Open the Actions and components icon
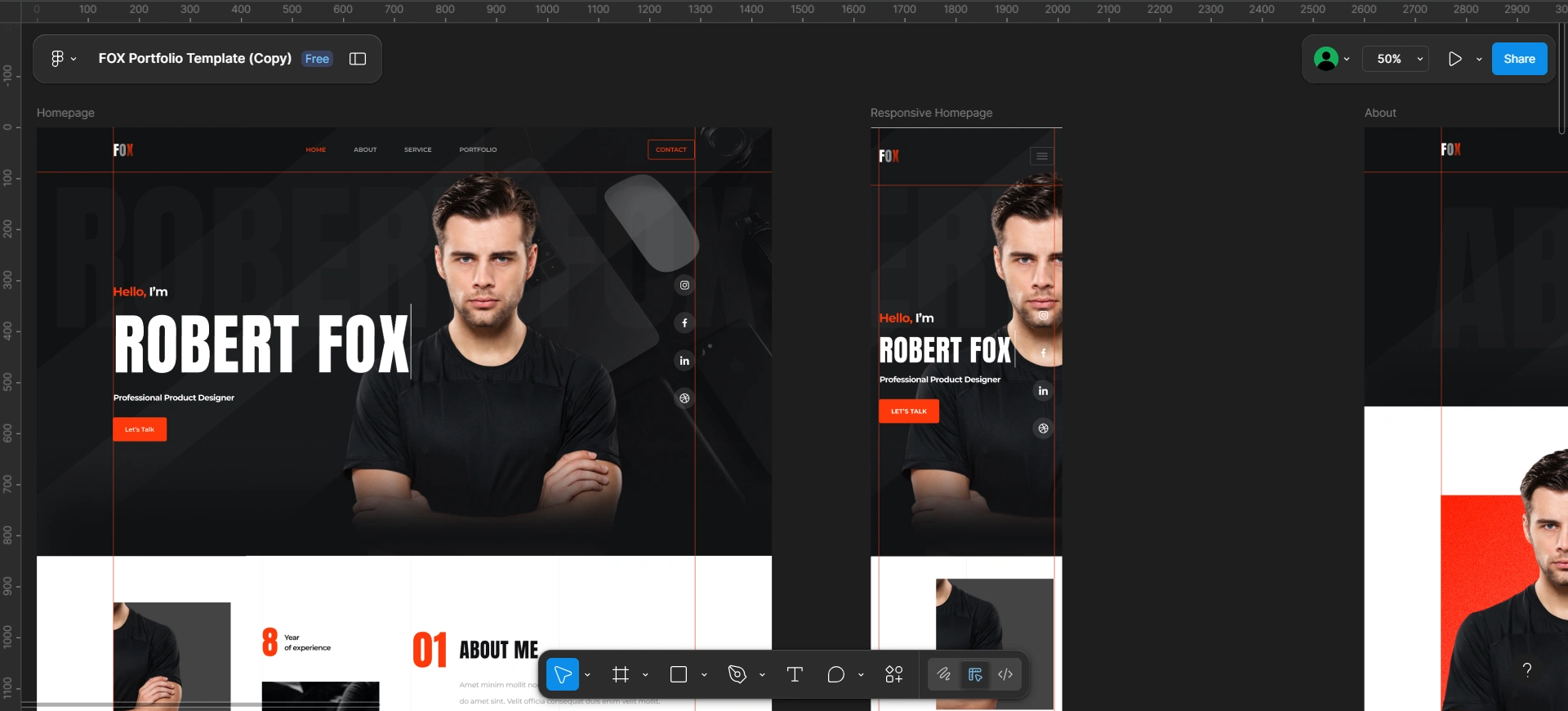This screenshot has width=1568, height=711. (894, 674)
